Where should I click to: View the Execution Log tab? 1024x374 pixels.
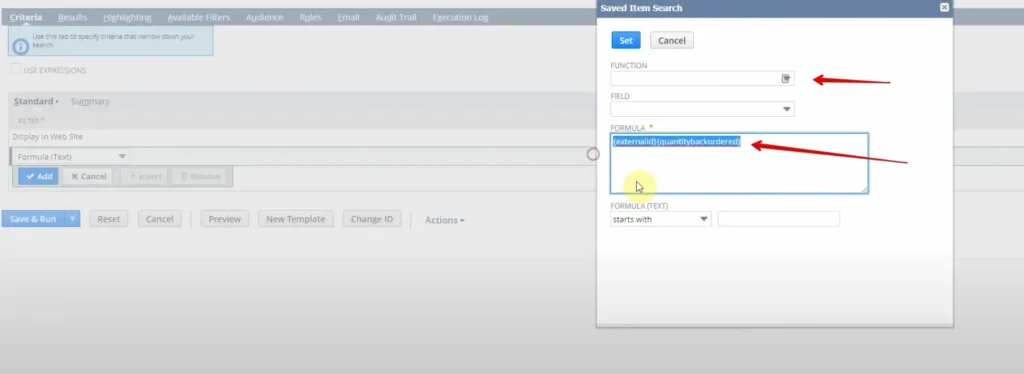pos(460,18)
